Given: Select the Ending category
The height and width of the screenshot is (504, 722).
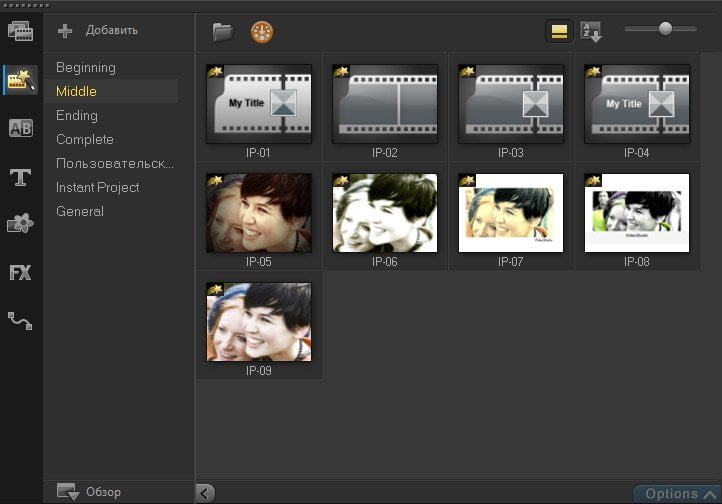Looking at the screenshot, I should click(x=76, y=116).
